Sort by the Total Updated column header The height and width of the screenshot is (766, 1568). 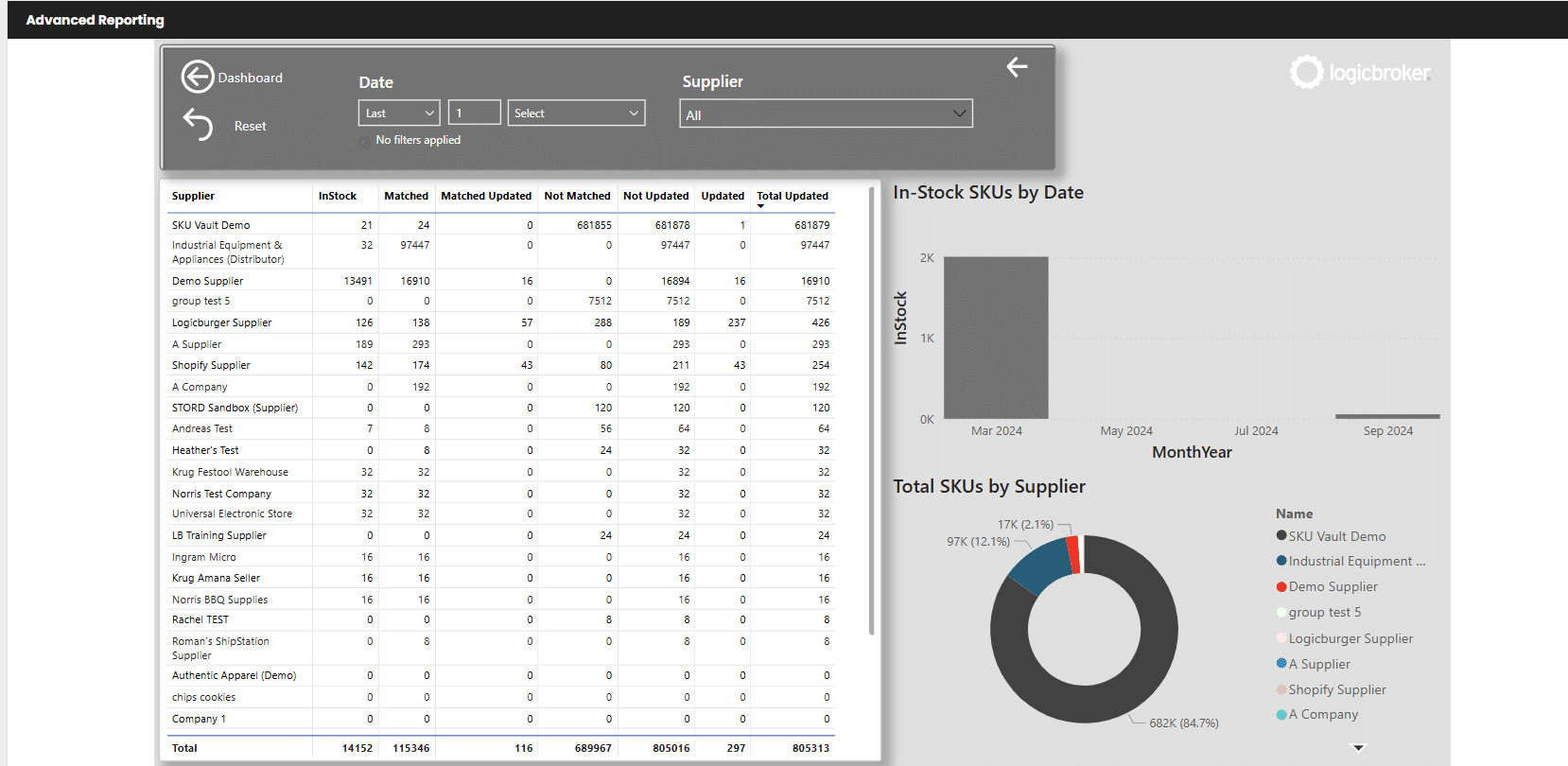click(793, 196)
